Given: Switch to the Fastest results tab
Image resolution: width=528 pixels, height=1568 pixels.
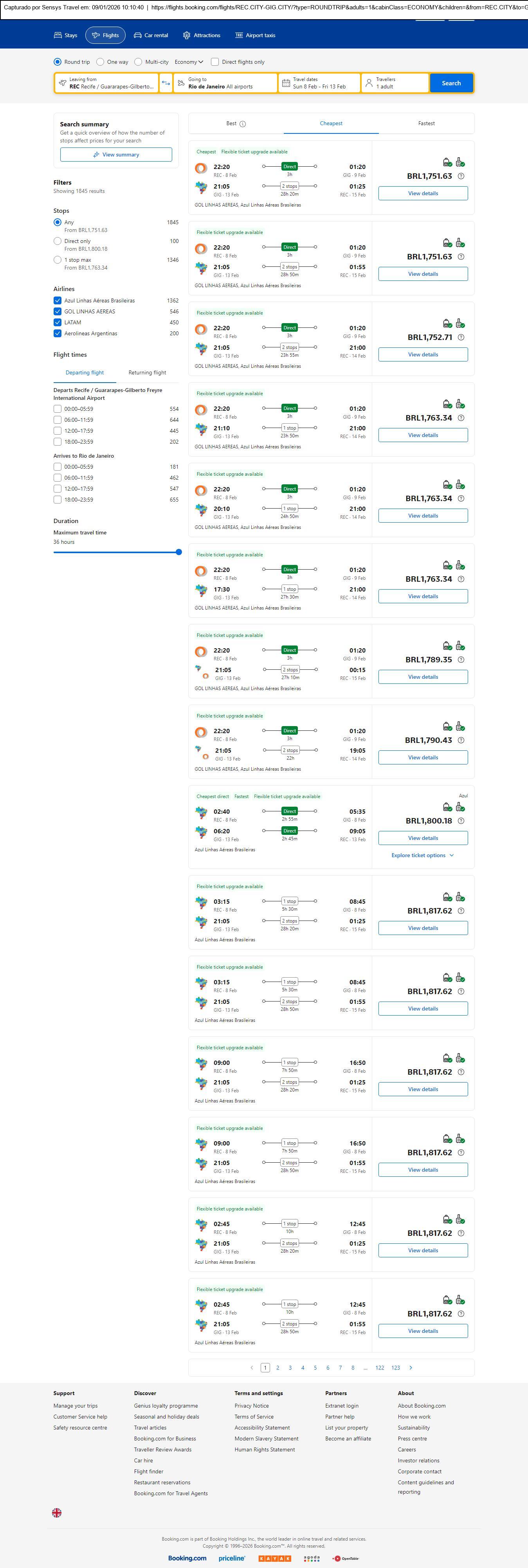Looking at the screenshot, I should click(426, 124).
